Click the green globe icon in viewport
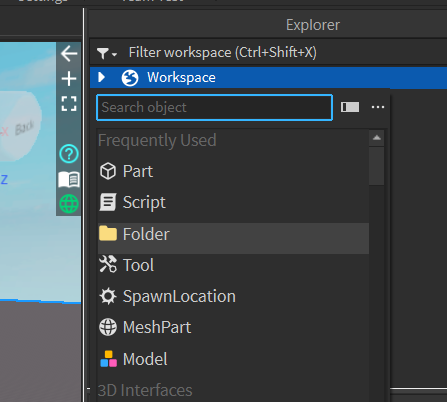 (x=69, y=204)
